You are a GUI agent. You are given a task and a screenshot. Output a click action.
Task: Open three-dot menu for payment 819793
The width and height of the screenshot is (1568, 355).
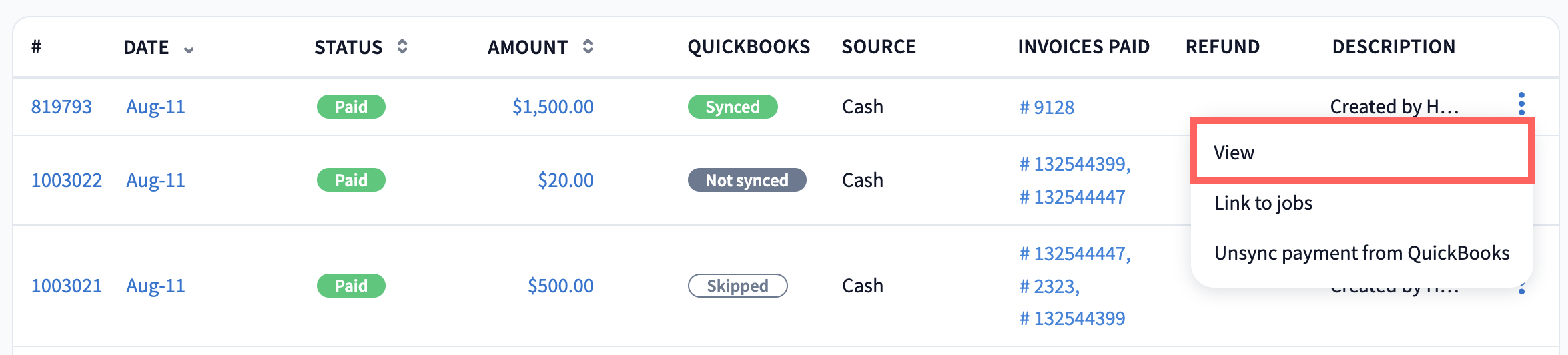[x=1521, y=104]
